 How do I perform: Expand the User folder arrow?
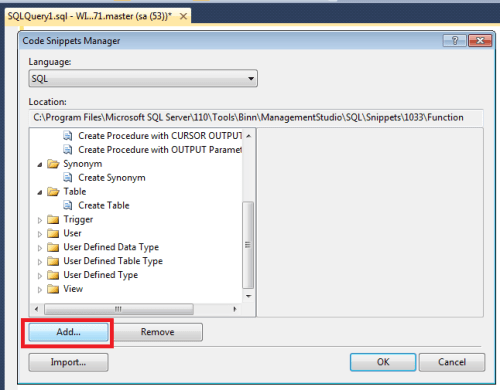(x=40, y=234)
